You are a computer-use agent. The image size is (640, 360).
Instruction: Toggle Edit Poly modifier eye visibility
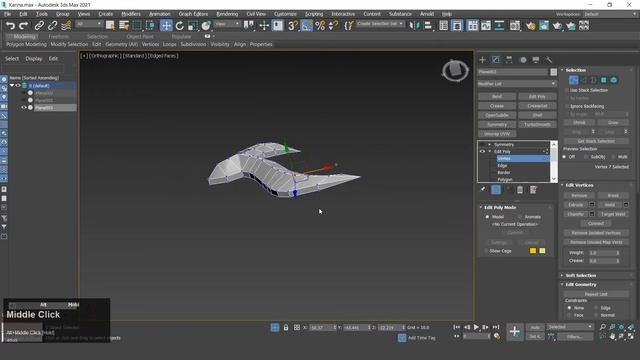[x=482, y=151]
